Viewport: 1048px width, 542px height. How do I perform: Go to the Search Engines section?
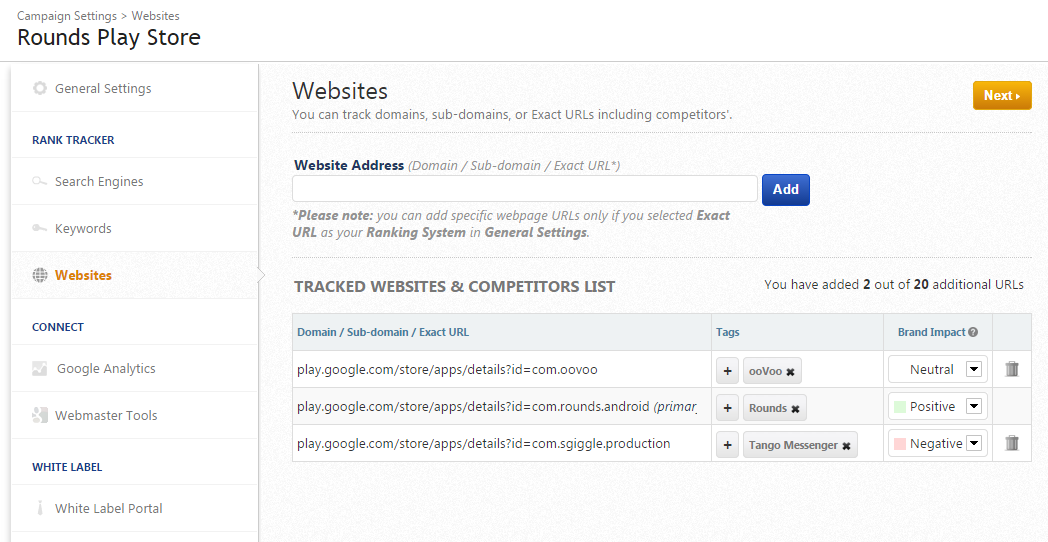99,181
